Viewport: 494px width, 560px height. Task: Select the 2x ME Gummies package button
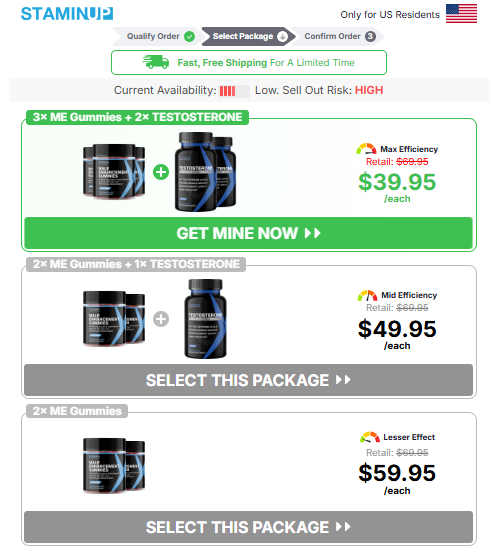[x=248, y=527]
